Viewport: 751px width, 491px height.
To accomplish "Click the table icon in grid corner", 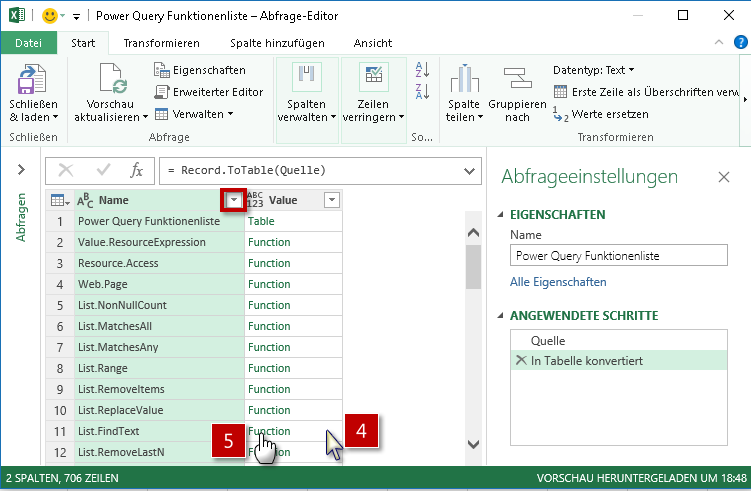I will (x=60, y=200).
